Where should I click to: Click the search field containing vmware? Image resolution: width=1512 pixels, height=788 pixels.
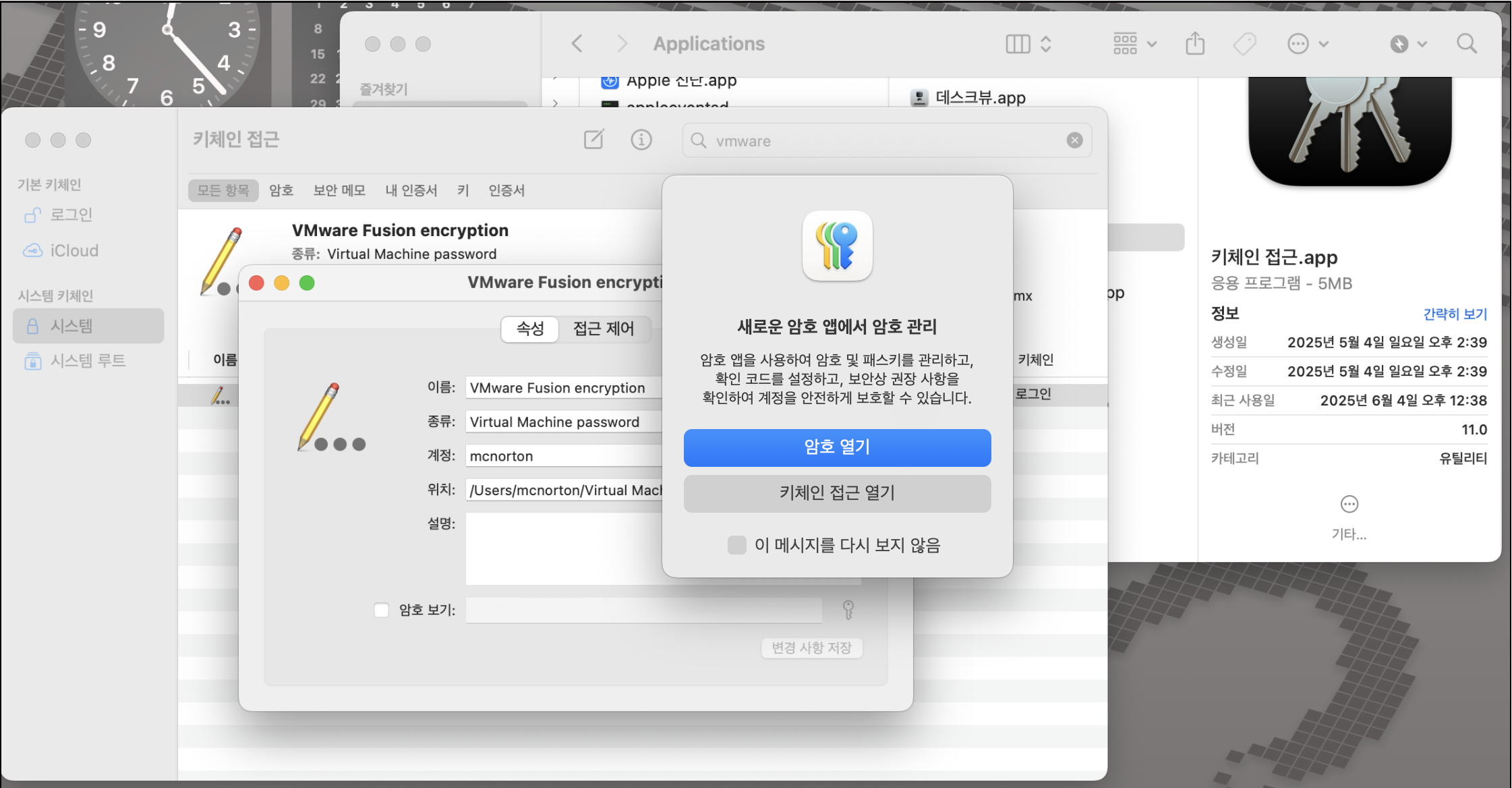tap(886, 140)
